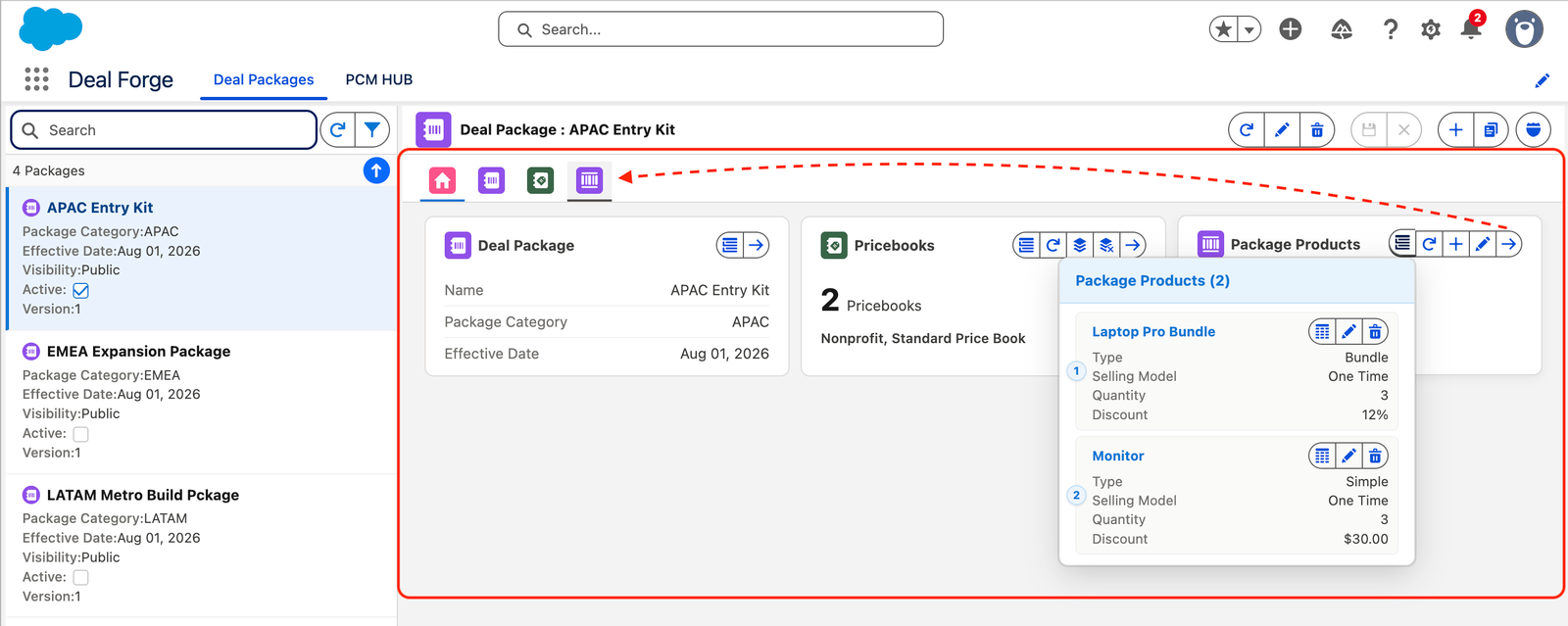
Task: Click the disabled save icon
Action: point(1369,129)
